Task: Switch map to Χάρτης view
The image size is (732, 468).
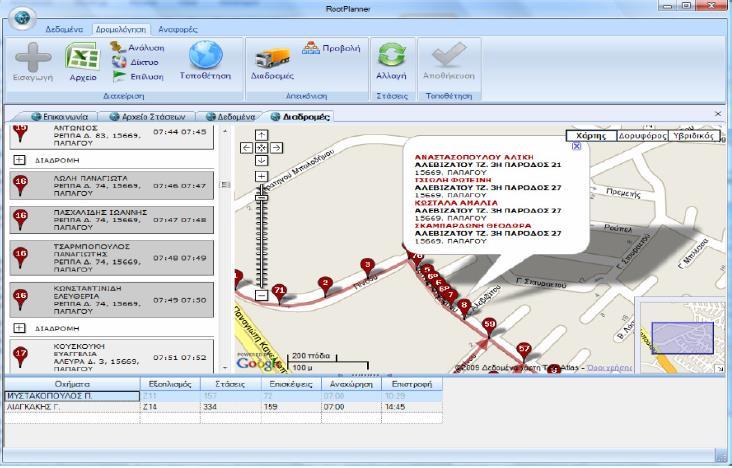Action: 591,136
